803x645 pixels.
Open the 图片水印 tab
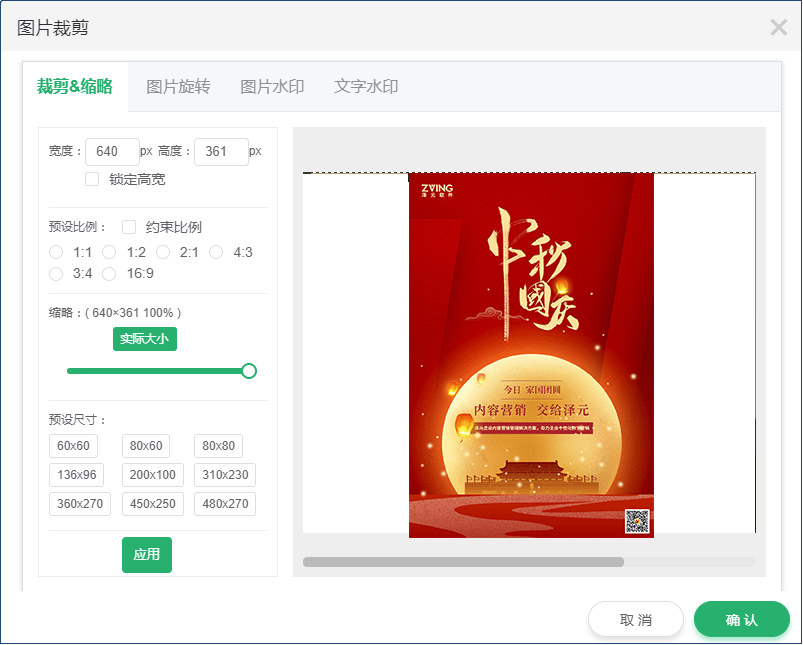point(272,87)
